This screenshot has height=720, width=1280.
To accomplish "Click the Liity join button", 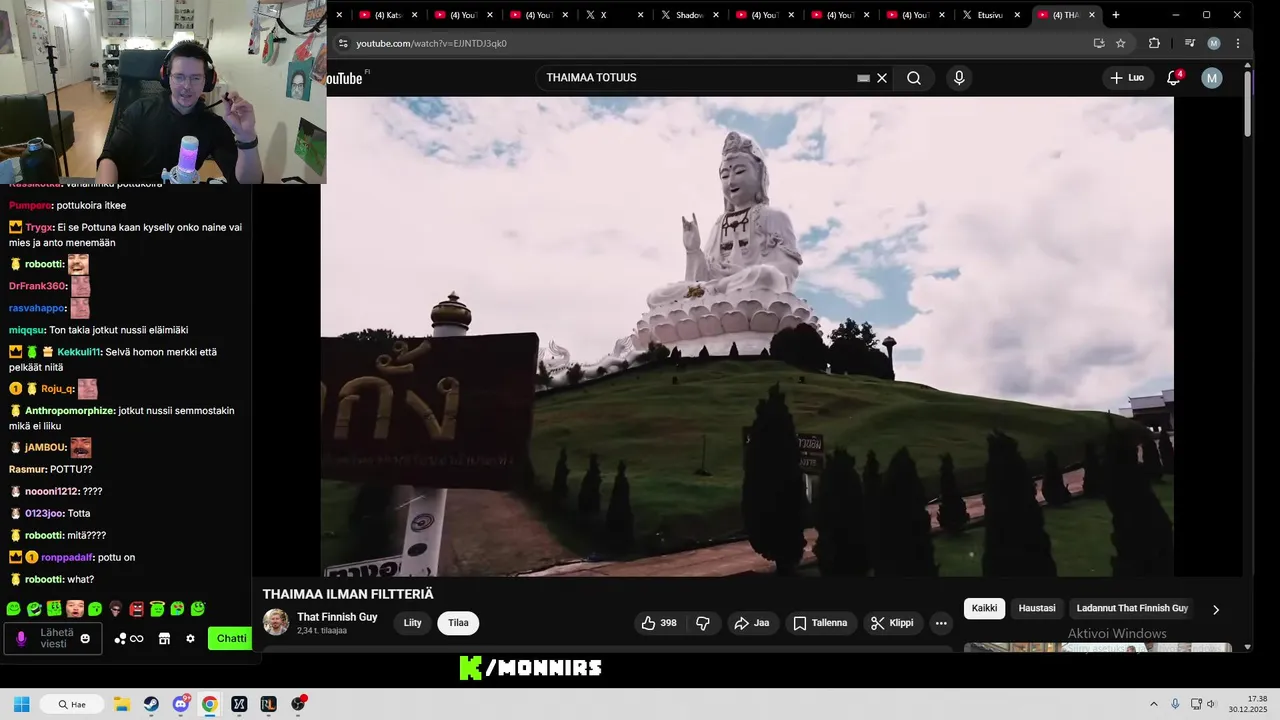I will [x=412, y=623].
